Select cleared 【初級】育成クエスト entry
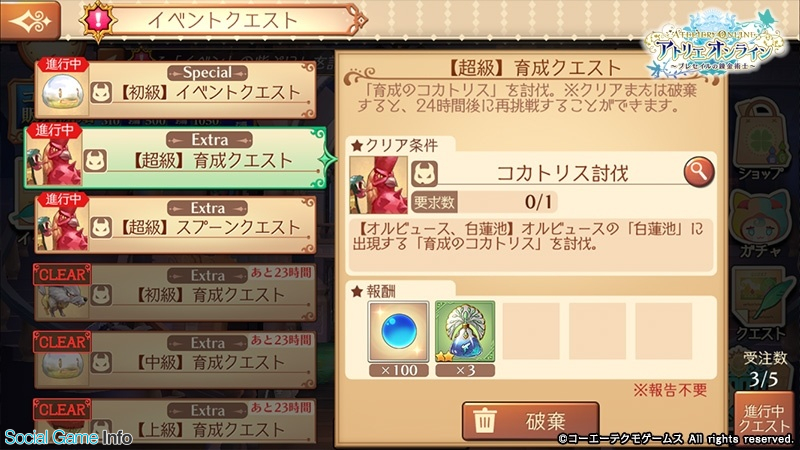The width and height of the screenshot is (800, 450). 176,292
